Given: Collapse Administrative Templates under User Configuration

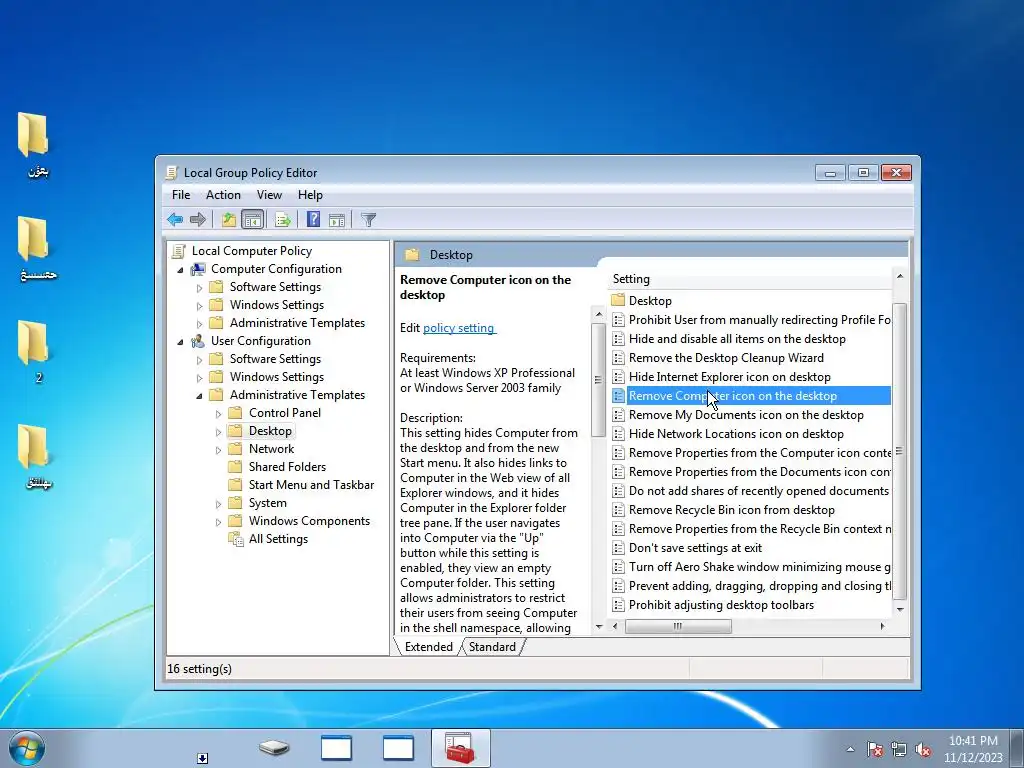Looking at the screenshot, I should [199, 395].
